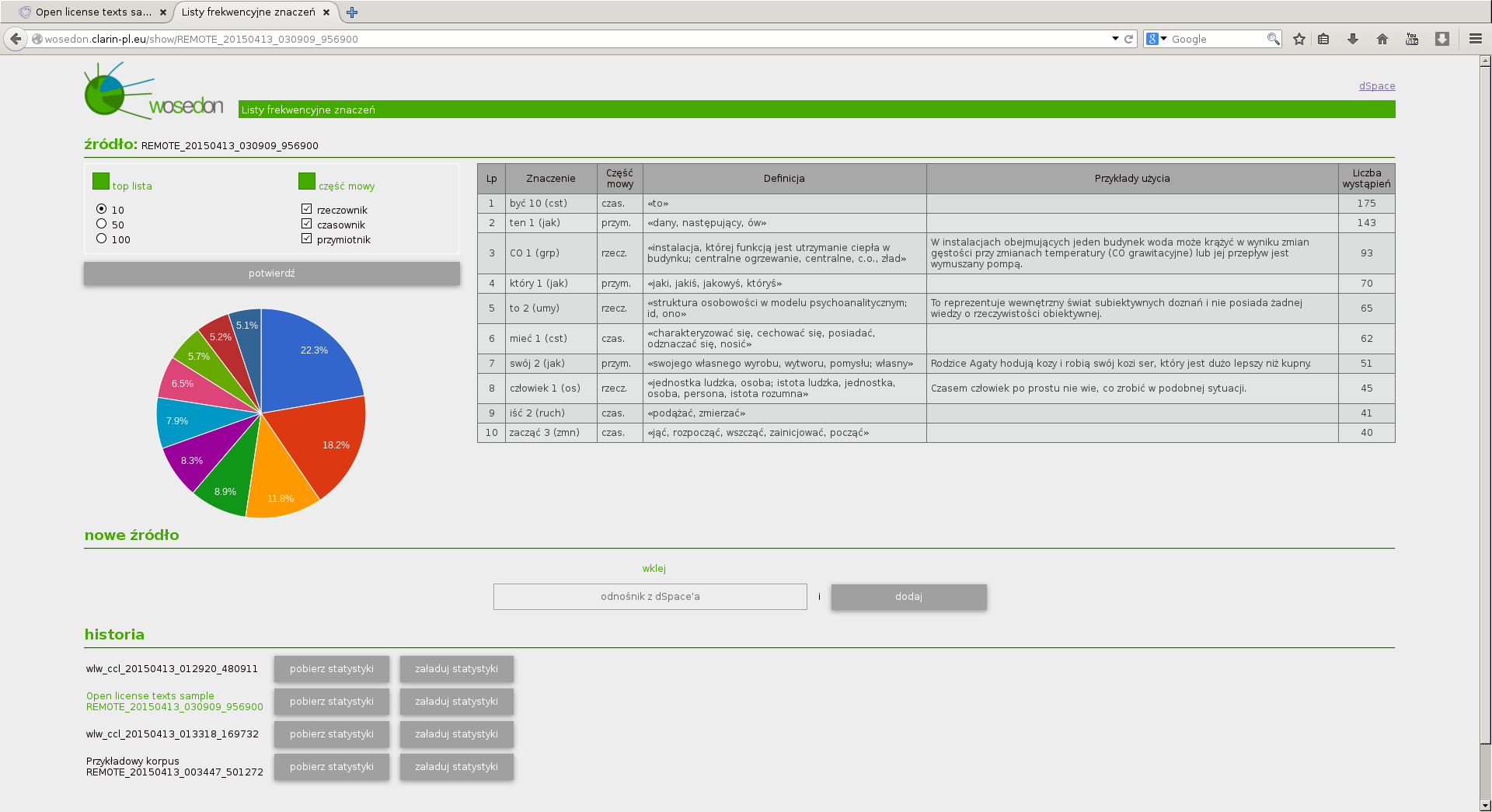
Task: Click the 175 occurrences cell
Action: click(1367, 204)
